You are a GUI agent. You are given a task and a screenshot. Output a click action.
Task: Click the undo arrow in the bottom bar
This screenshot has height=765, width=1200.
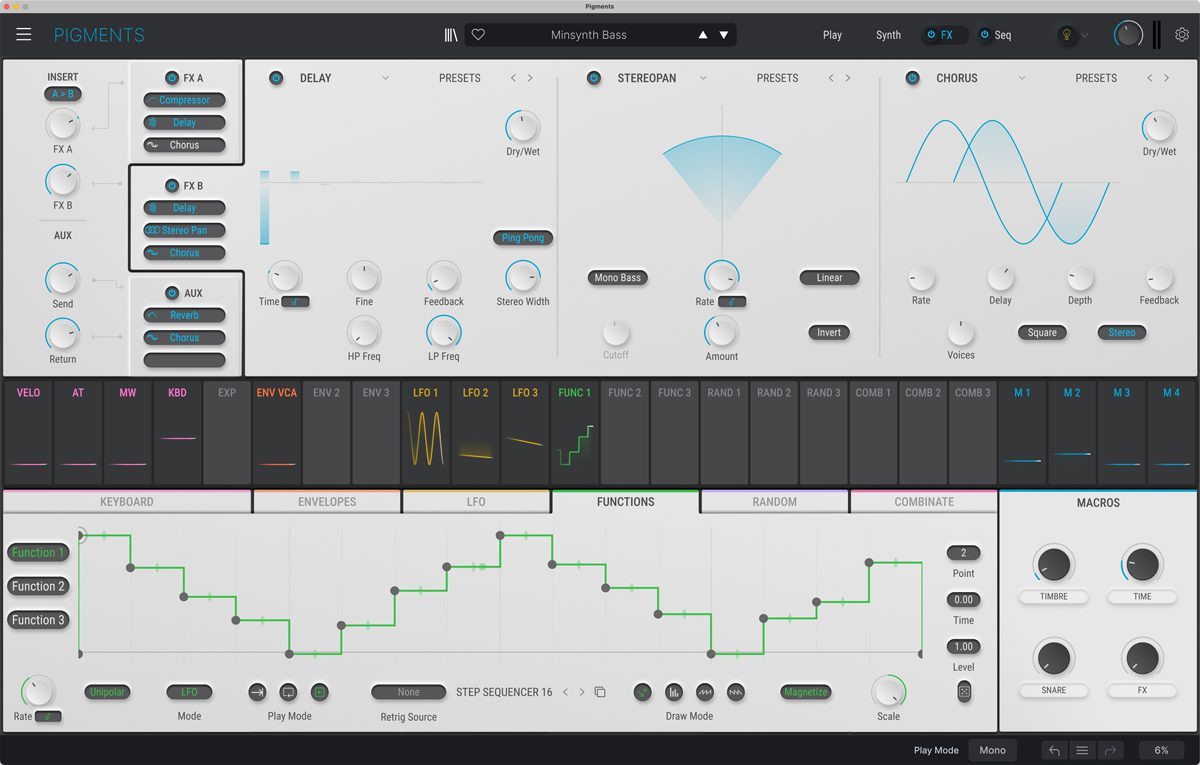pyautogui.click(x=1054, y=750)
